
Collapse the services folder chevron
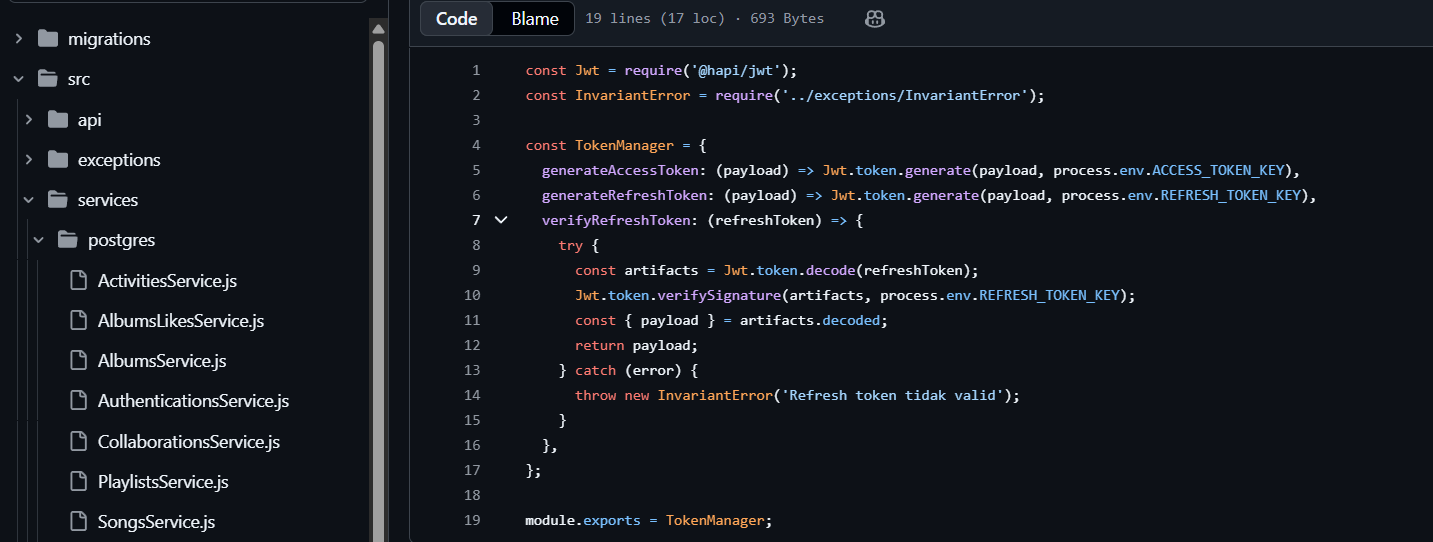29,200
